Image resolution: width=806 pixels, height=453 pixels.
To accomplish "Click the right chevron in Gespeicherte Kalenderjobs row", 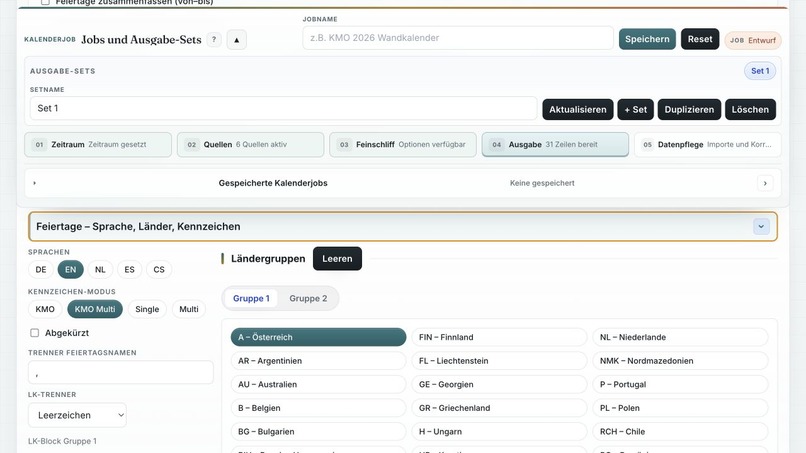I will [x=765, y=183].
